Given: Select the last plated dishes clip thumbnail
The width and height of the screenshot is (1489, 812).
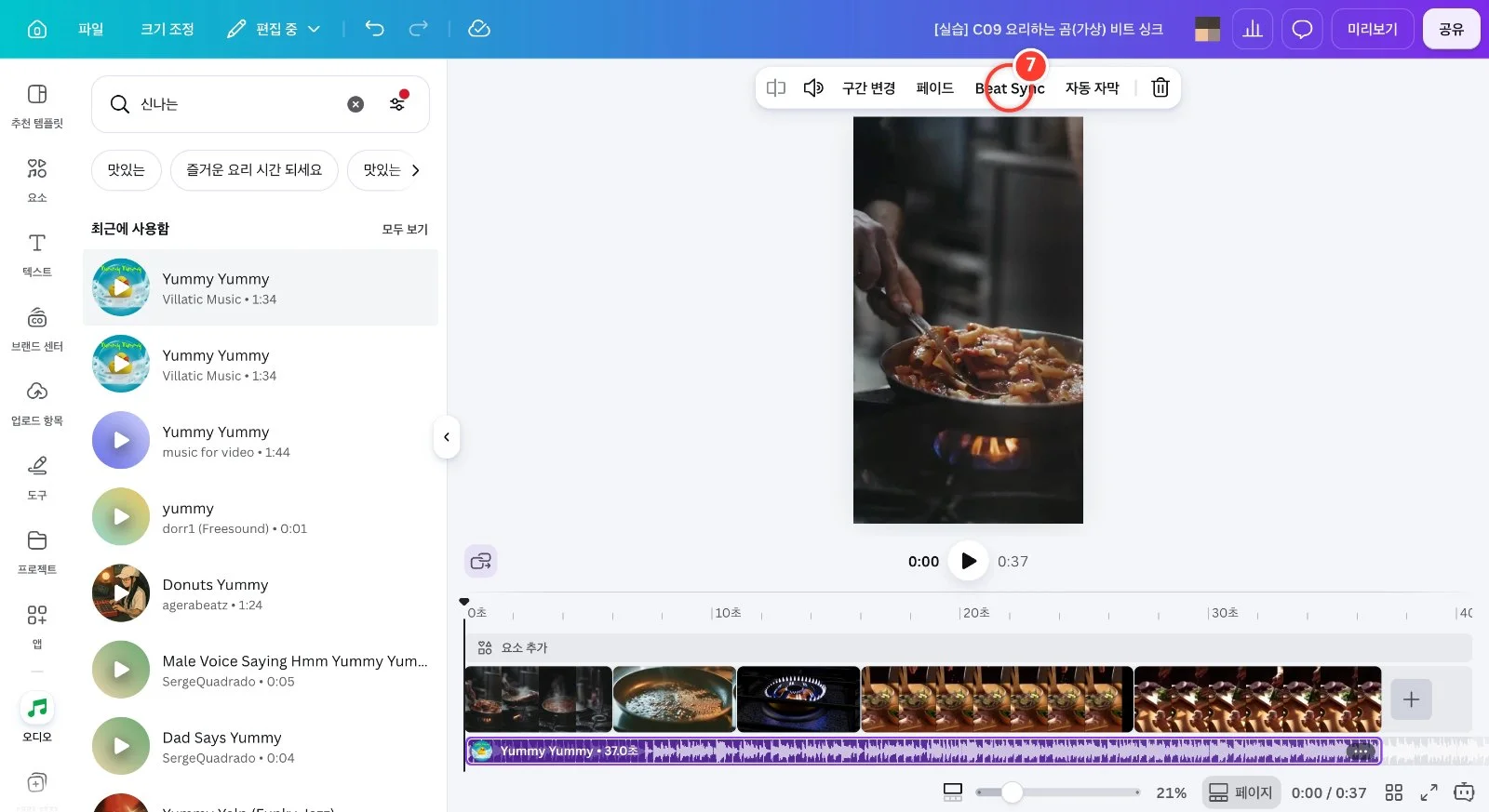Looking at the screenshot, I should coord(1258,699).
